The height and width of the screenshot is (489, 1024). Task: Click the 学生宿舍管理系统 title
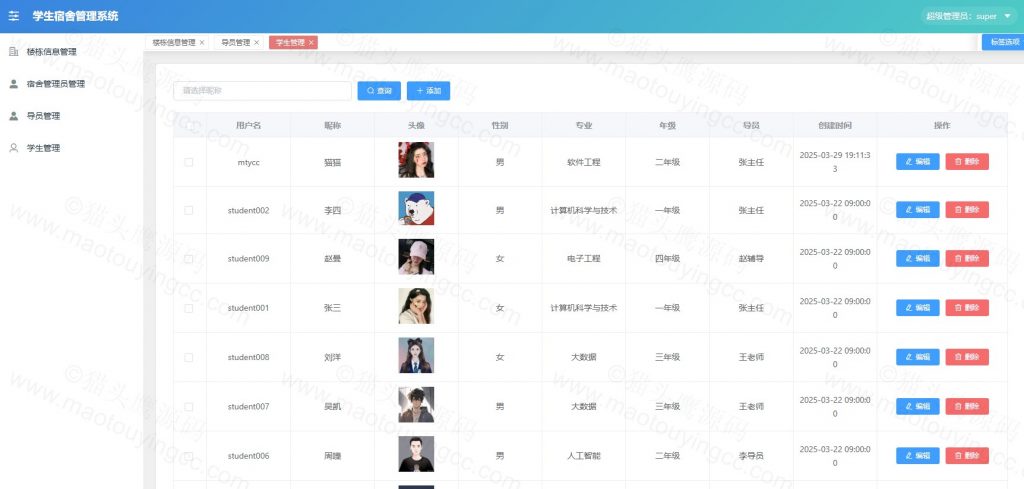pos(76,16)
